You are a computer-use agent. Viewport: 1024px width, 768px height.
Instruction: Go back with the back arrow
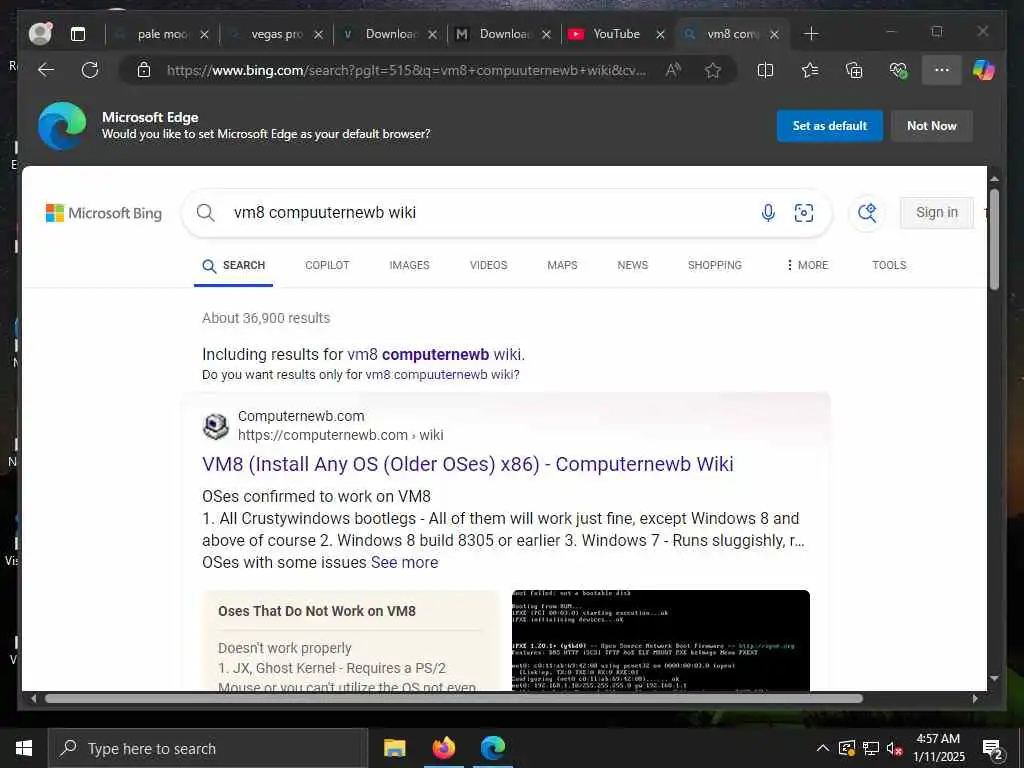click(46, 70)
